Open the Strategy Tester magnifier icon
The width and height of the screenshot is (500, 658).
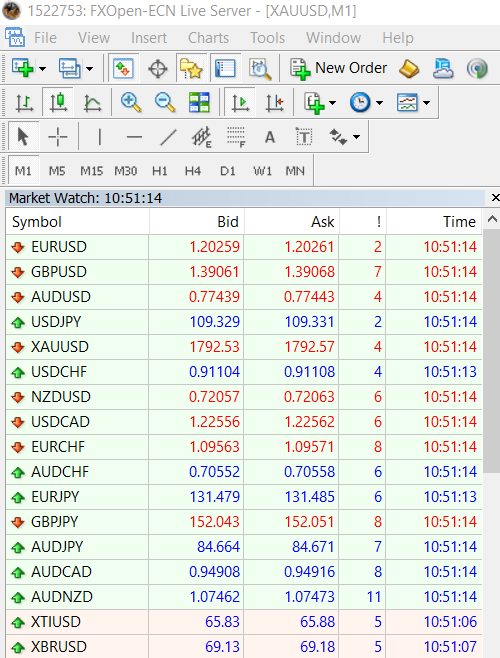pyautogui.click(x=260, y=68)
